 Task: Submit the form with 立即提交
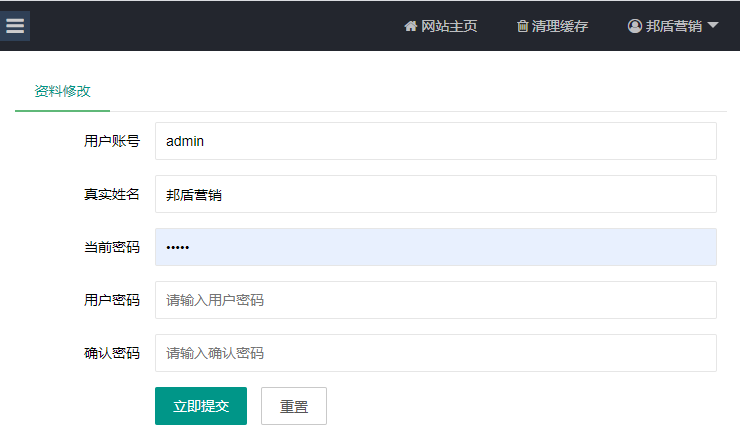[x=201, y=406]
